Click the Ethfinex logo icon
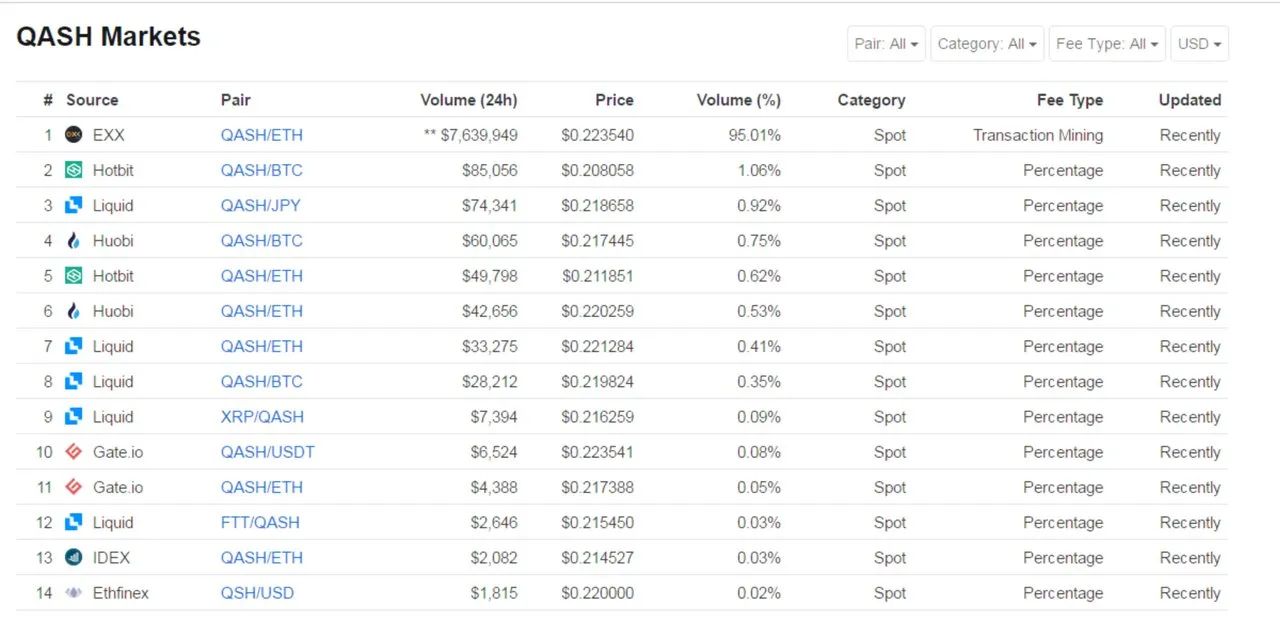This screenshot has width=1280, height=619. (x=73, y=593)
